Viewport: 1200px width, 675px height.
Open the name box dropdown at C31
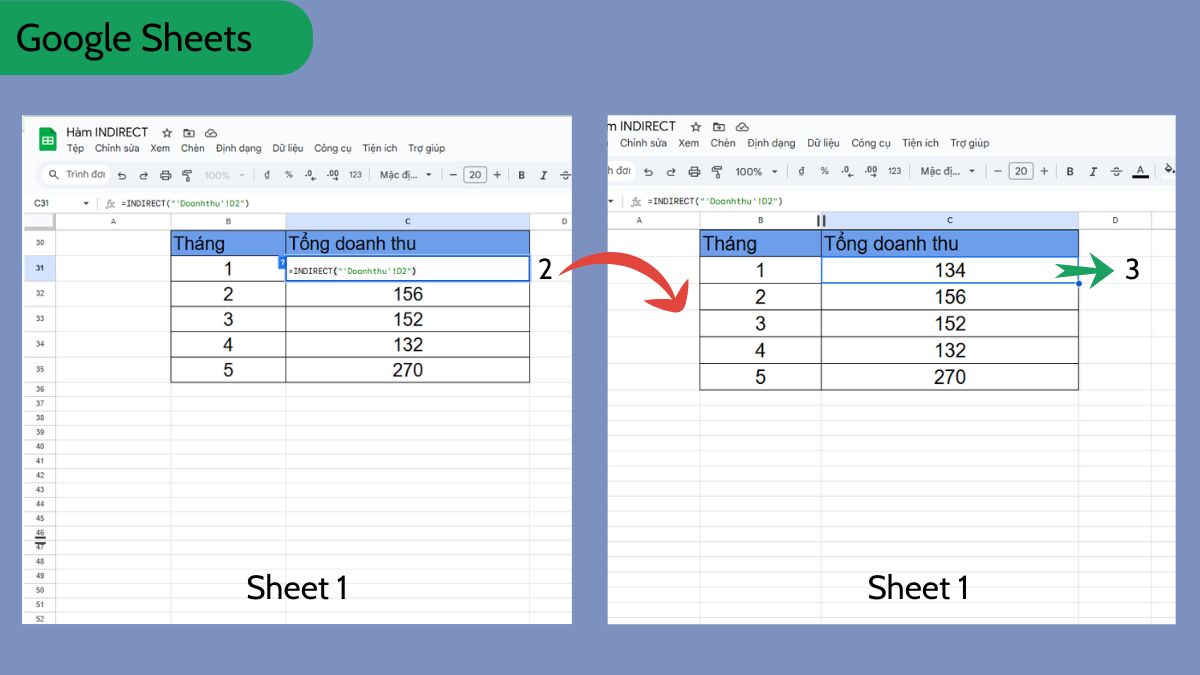coord(86,201)
